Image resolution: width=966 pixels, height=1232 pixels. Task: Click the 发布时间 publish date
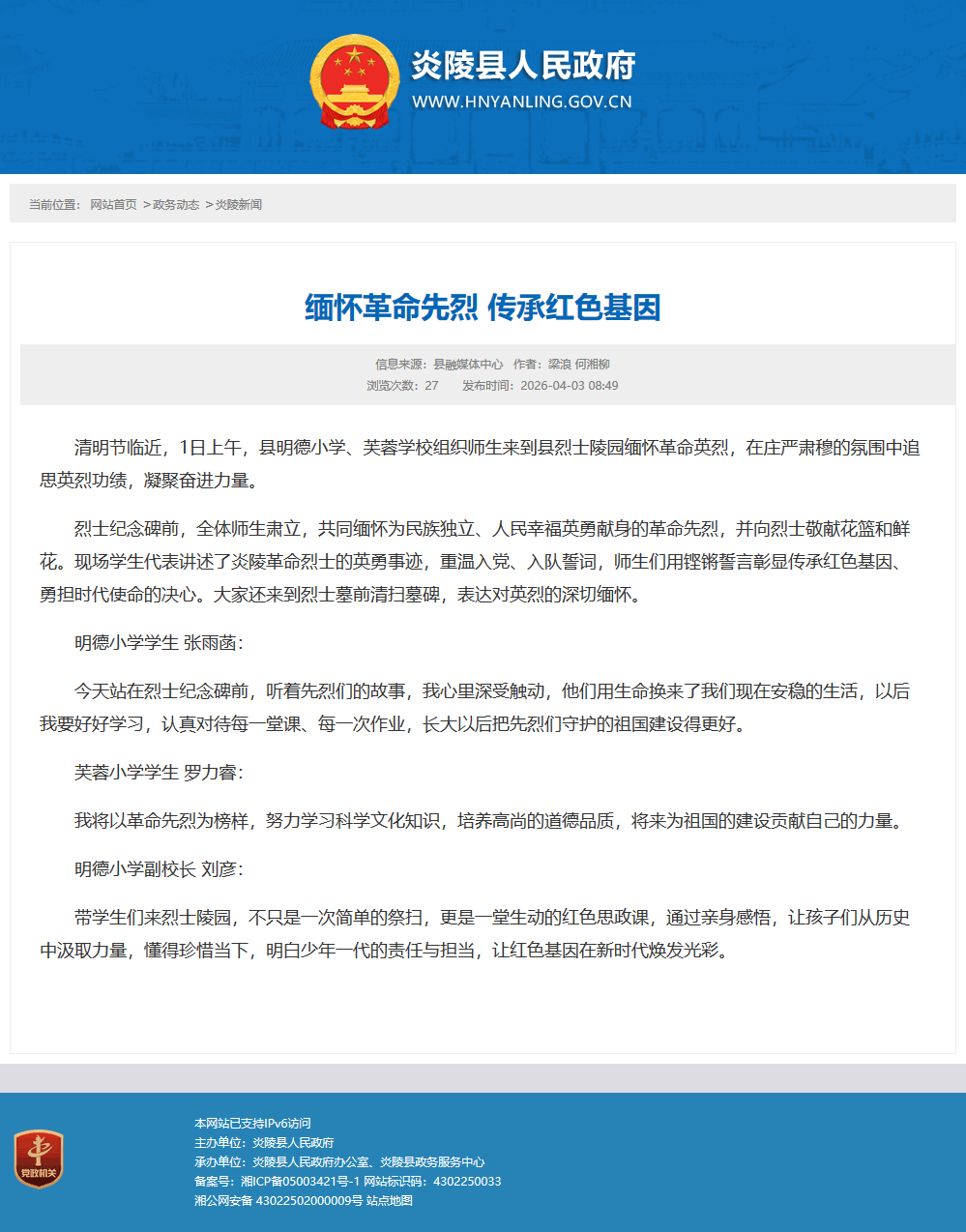540,386
